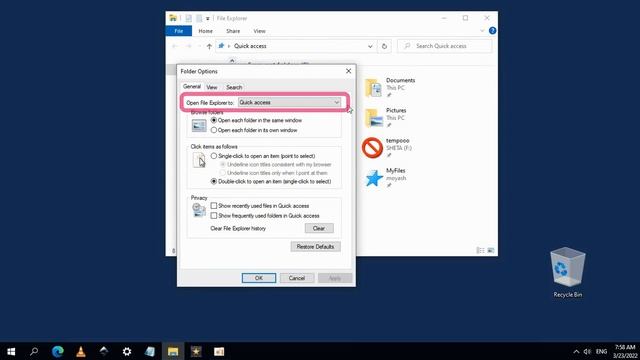
Task: Open the clock and date in taskbar
Action: [625, 351]
